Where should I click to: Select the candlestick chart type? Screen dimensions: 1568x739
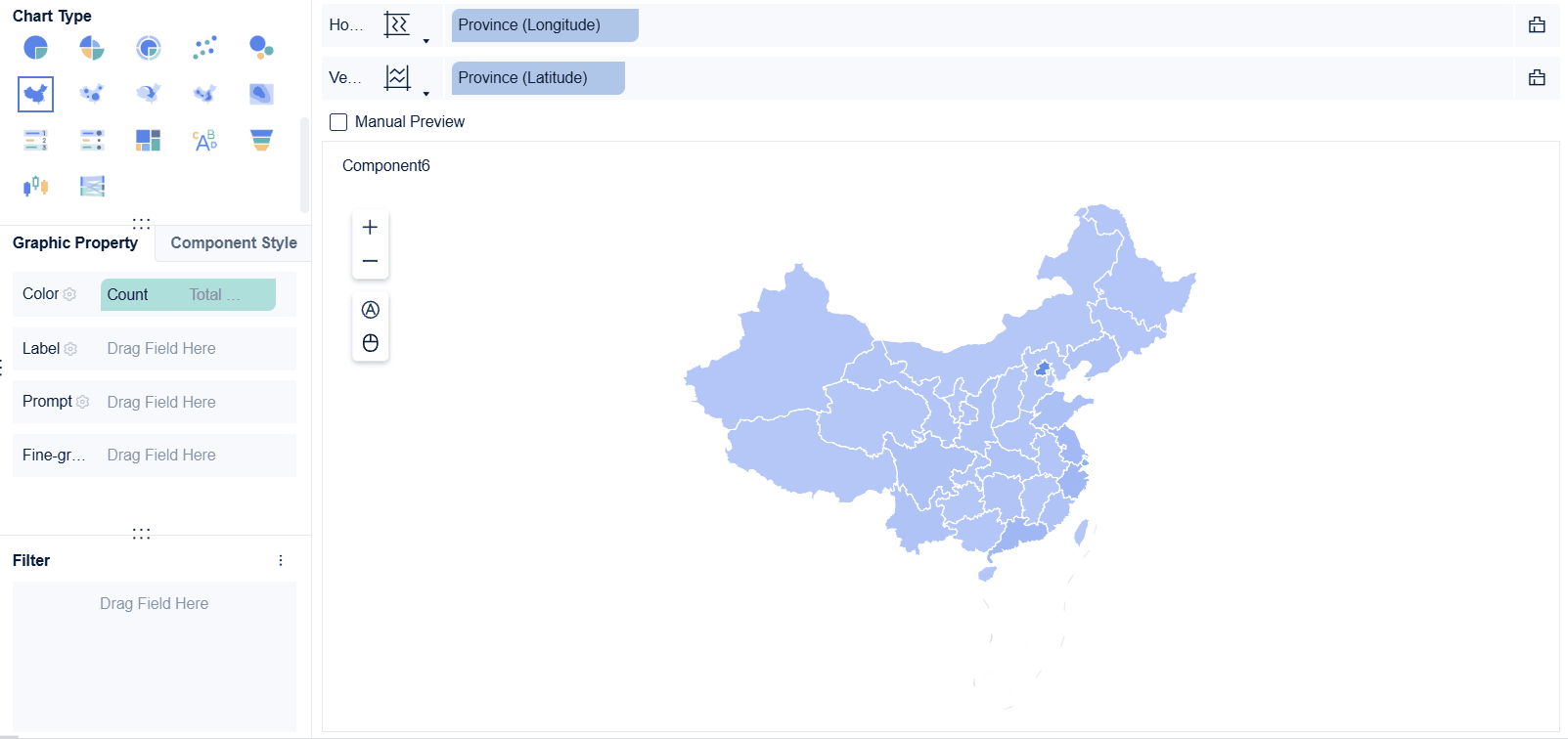[x=36, y=186]
